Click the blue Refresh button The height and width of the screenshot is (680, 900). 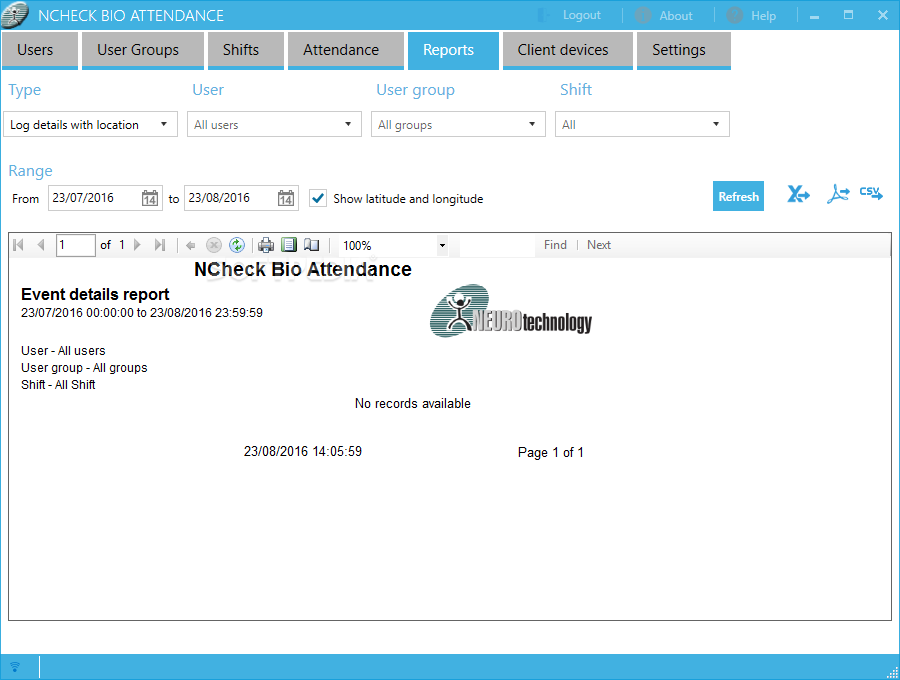pos(738,196)
